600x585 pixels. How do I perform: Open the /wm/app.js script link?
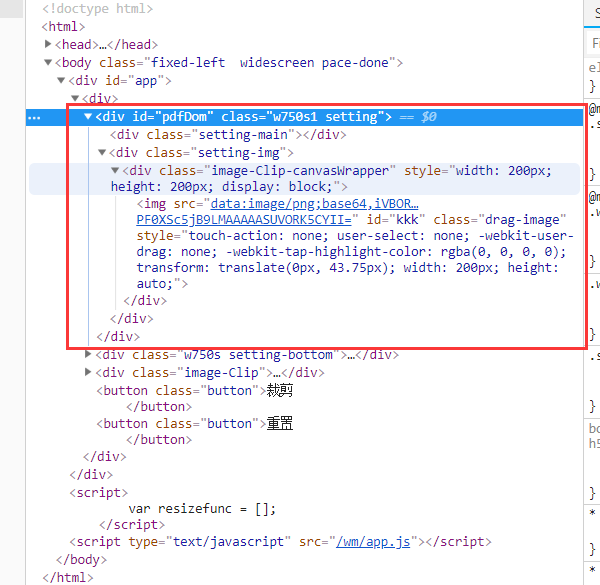coord(373,542)
